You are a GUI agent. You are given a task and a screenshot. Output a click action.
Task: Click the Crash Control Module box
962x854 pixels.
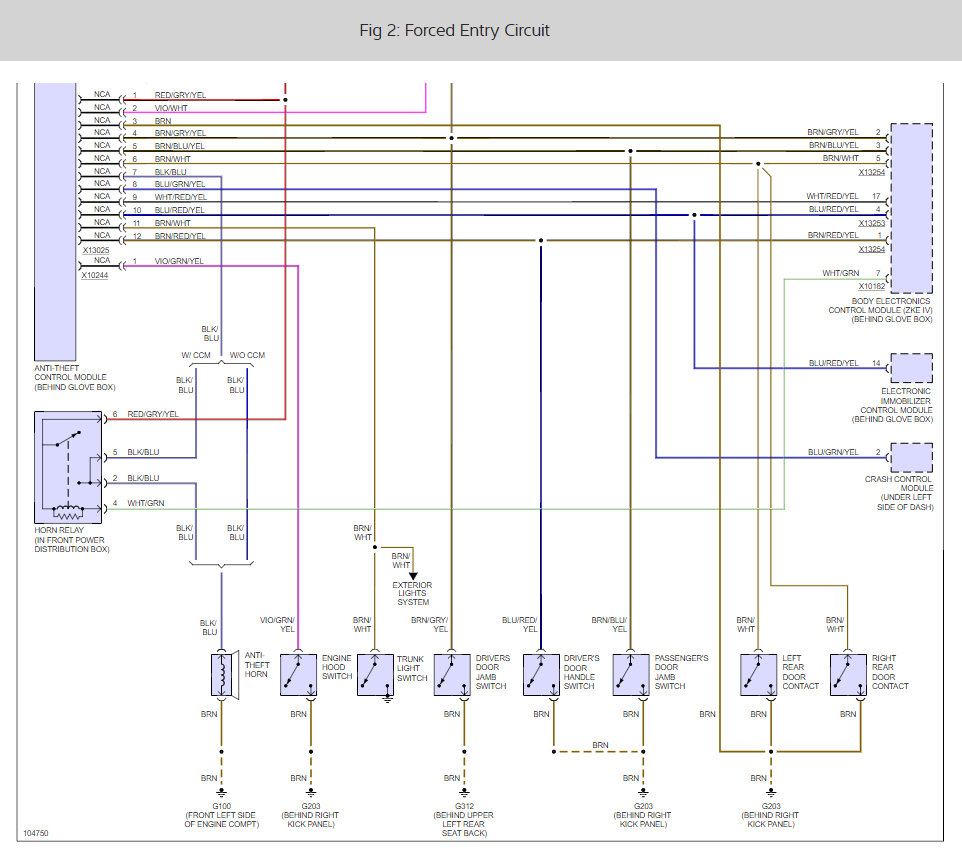click(x=912, y=458)
